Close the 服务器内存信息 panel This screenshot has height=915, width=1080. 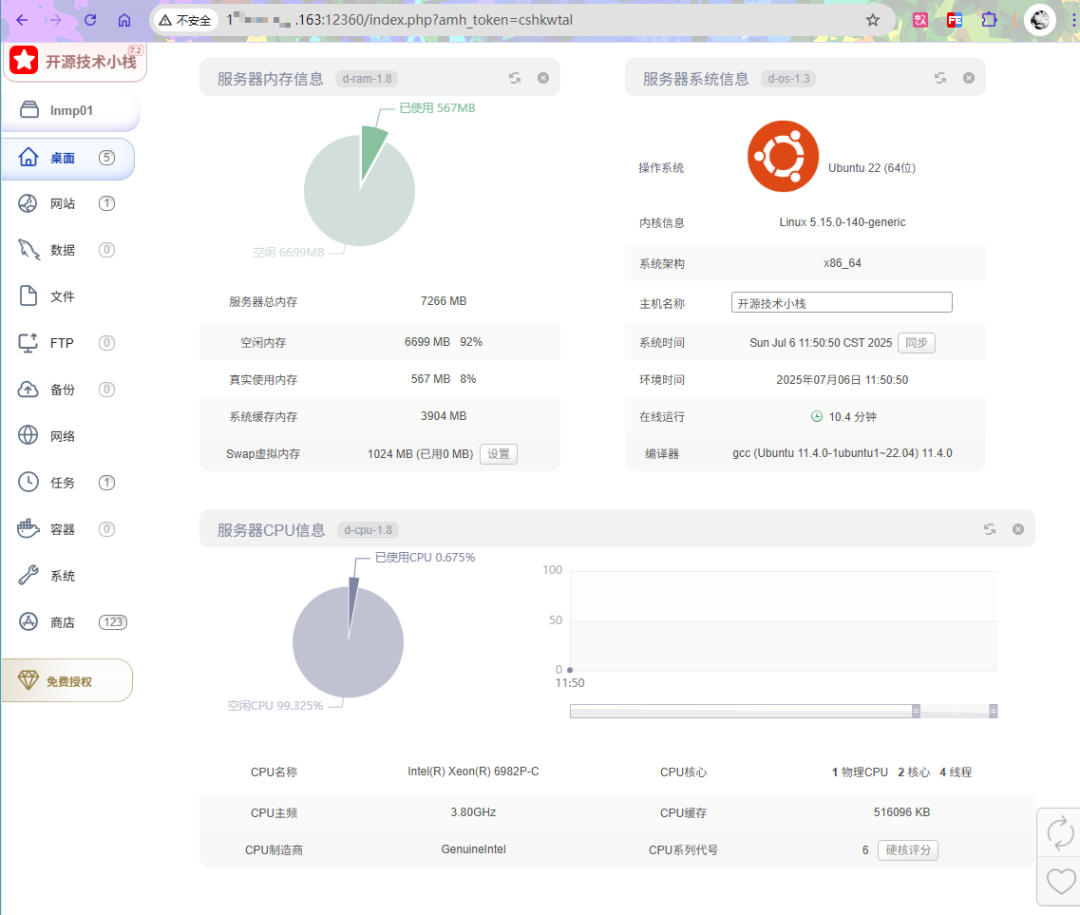click(x=543, y=78)
